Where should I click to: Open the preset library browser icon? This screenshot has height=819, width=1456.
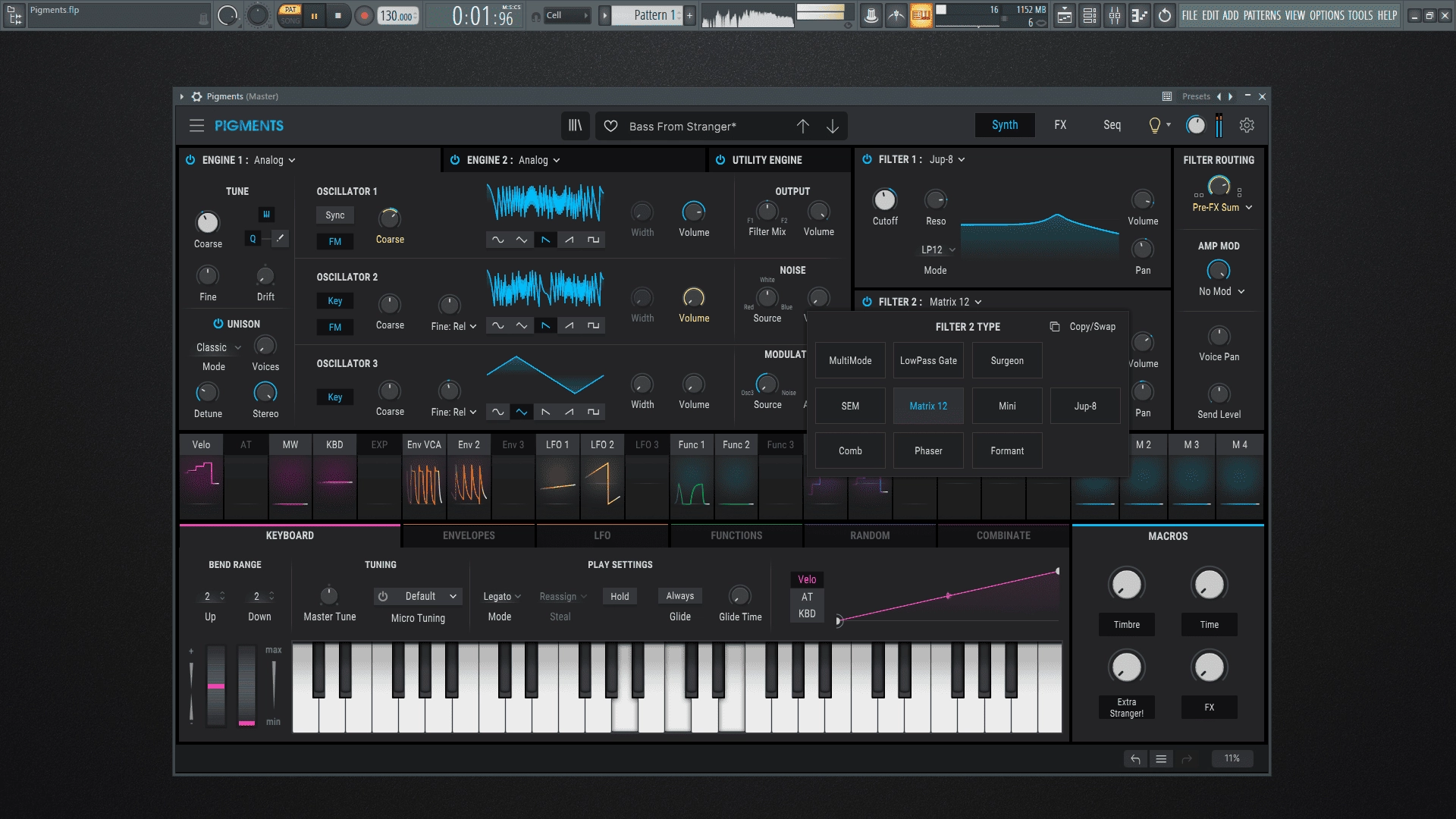coord(576,126)
